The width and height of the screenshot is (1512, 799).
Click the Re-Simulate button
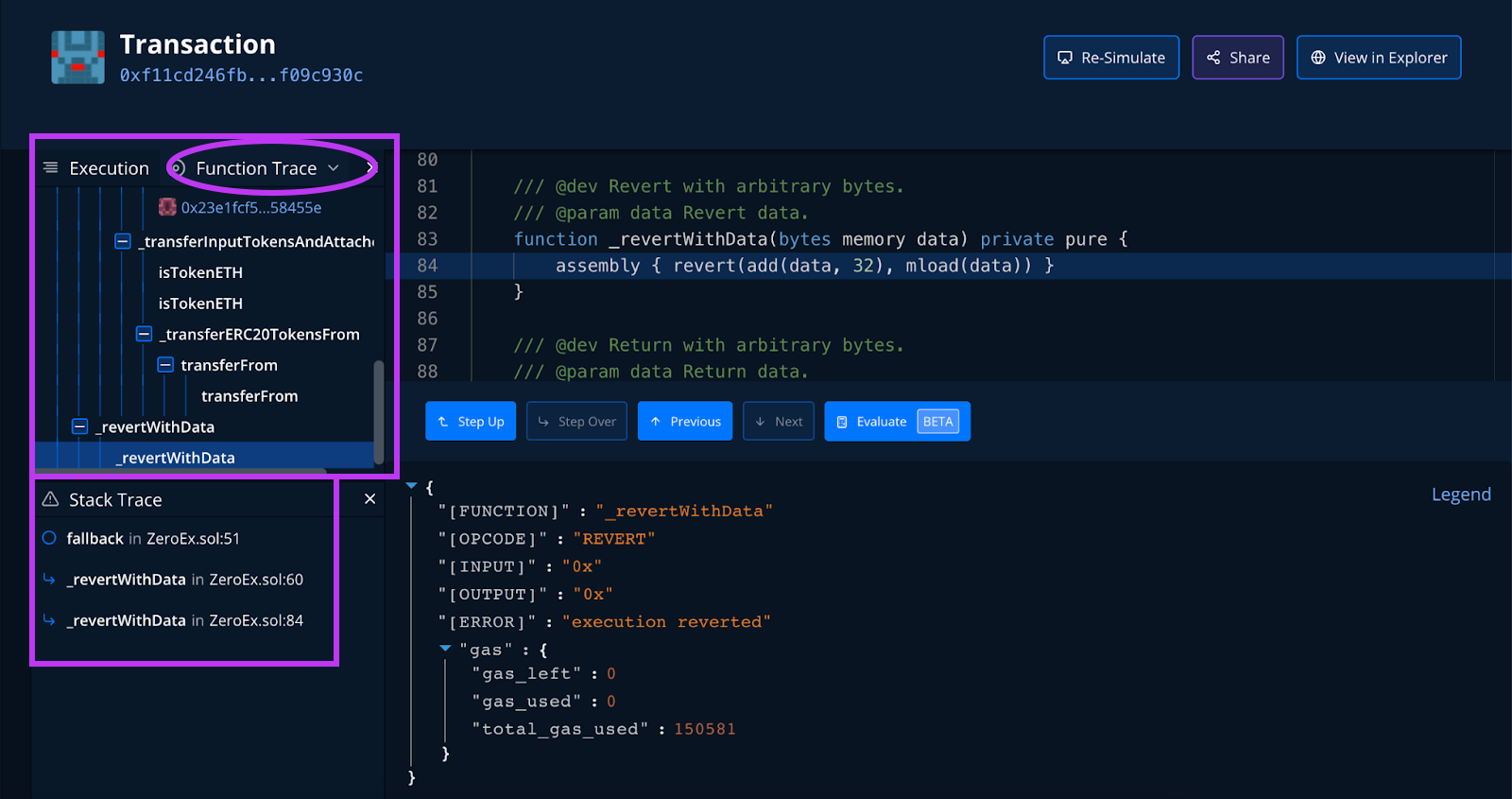1111,58
